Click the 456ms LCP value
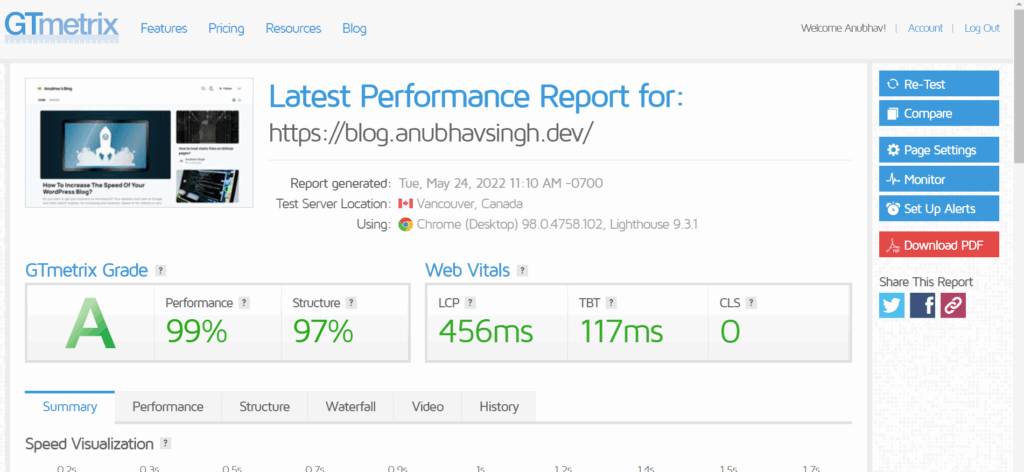This screenshot has height=472, width=1024. pyautogui.click(x=486, y=331)
